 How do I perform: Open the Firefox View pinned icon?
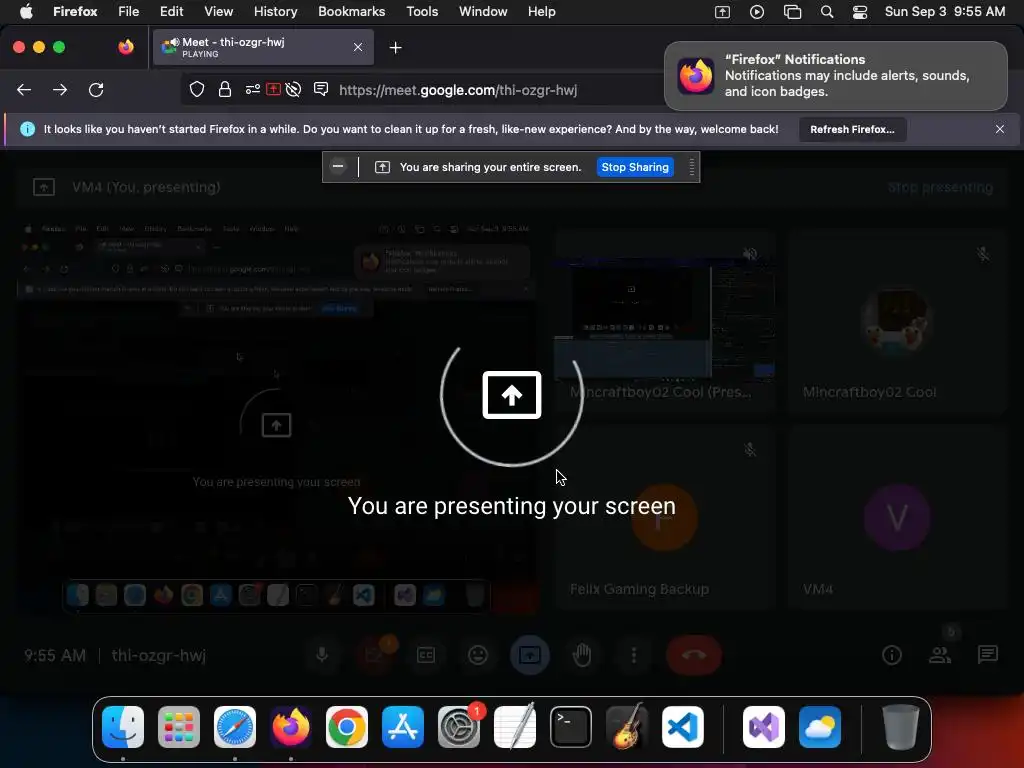[x=125, y=47]
